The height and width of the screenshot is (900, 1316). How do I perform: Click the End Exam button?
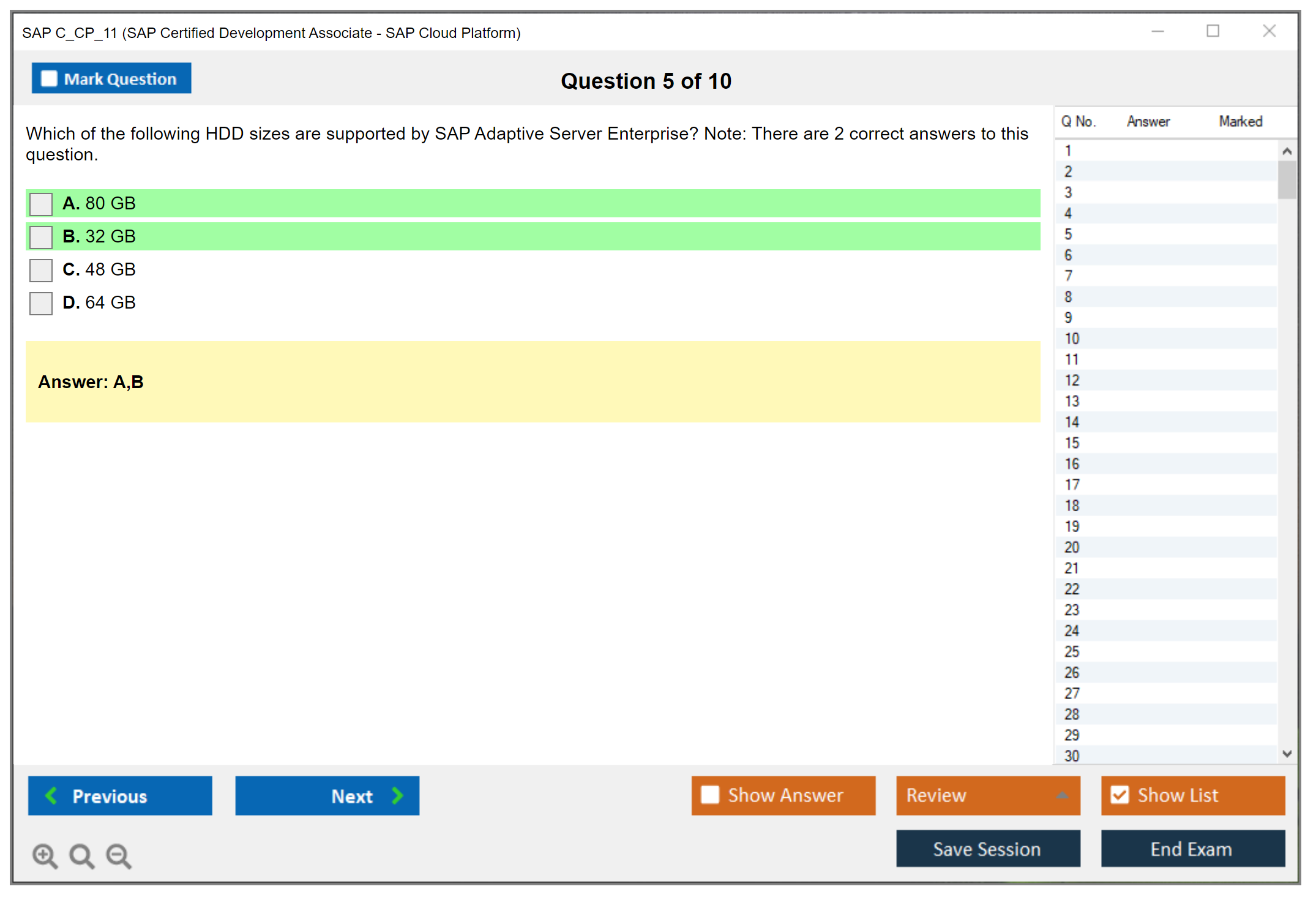pyautogui.click(x=1192, y=849)
